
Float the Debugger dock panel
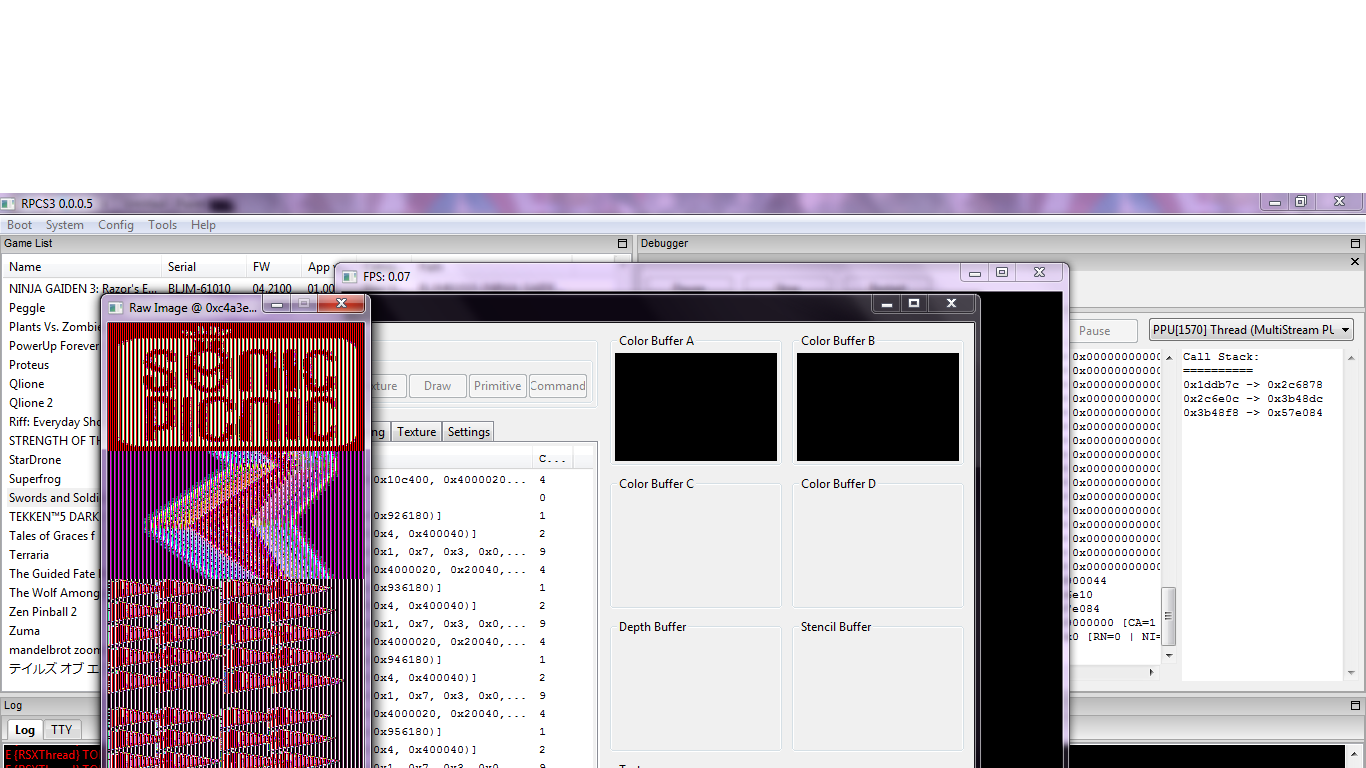coord(1356,244)
